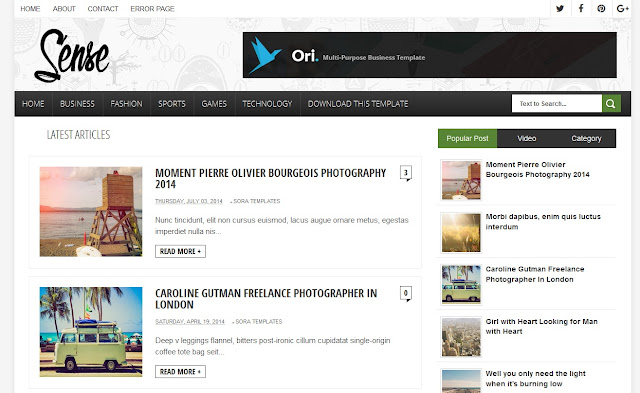
Task: Click the LATEST ARTICLES heading
Action: click(x=78, y=135)
